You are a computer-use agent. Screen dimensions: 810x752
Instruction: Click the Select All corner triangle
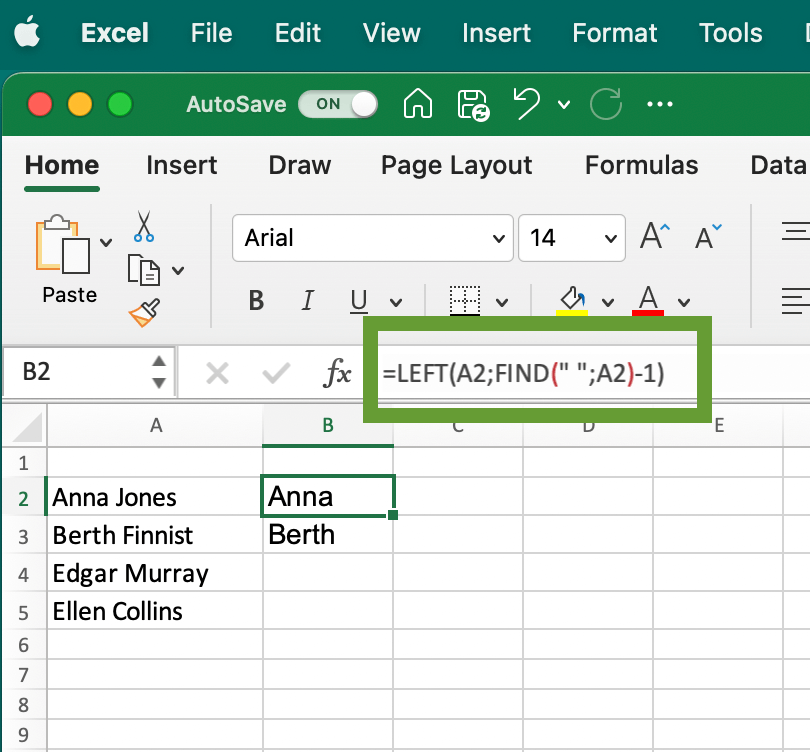[x=25, y=427]
